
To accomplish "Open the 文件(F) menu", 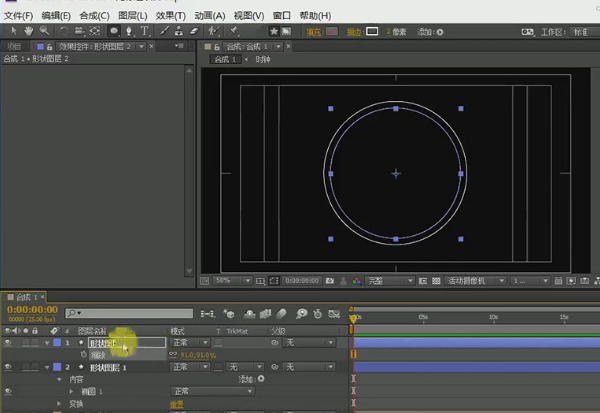I will click(18, 16).
